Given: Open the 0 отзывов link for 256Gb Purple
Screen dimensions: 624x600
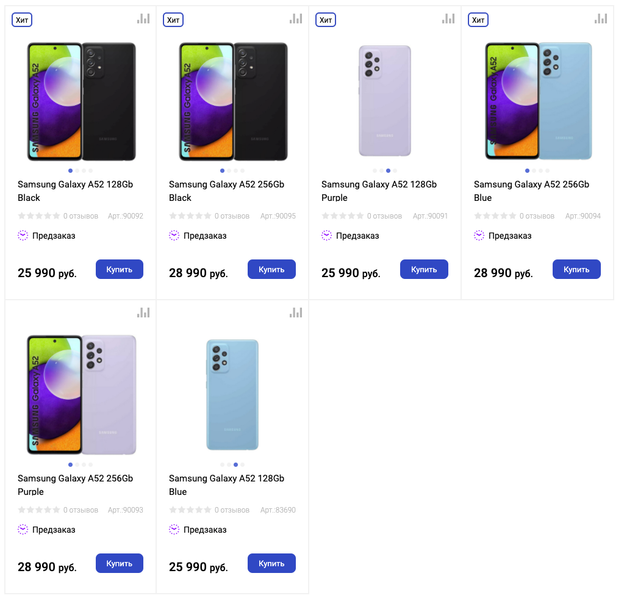Looking at the screenshot, I should 80,510.
